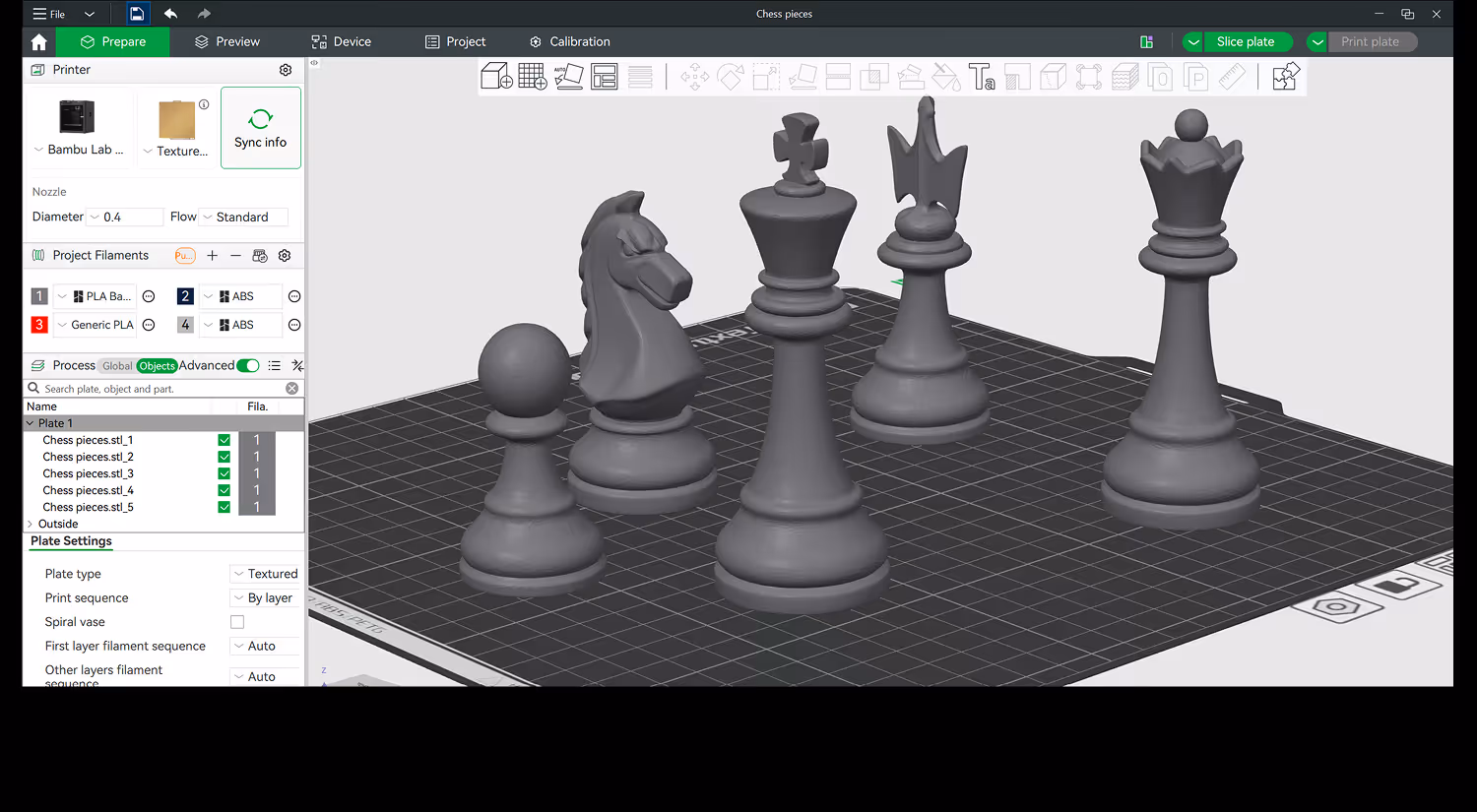The width and height of the screenshot is (1477, 812).
Task: Open the Slice plate dropdown arrow
Action: 1192,41
